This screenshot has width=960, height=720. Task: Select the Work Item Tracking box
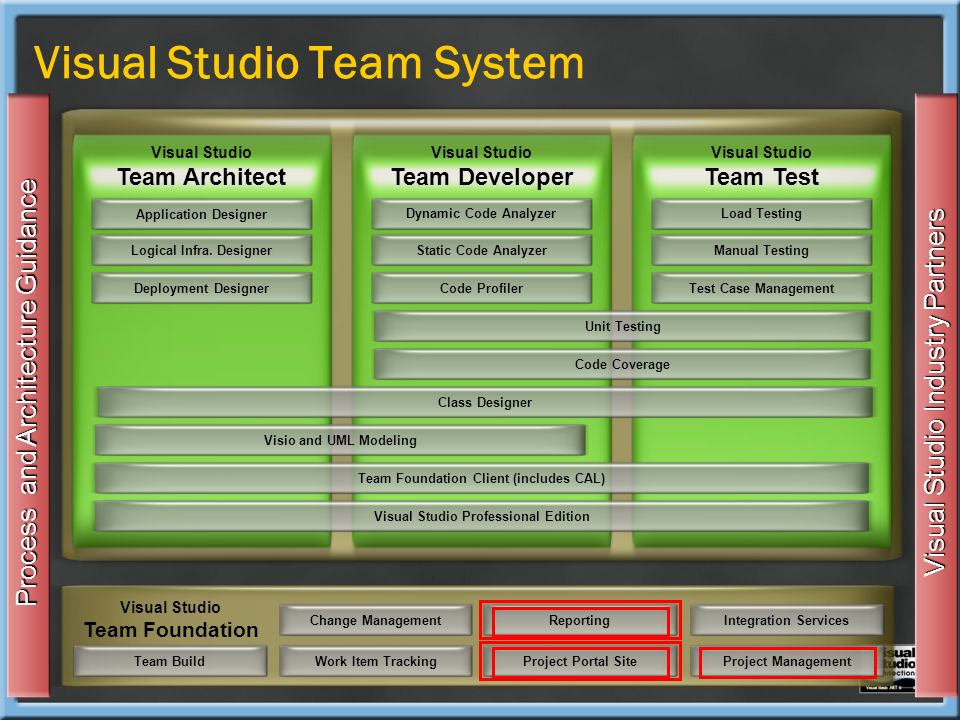375,661
